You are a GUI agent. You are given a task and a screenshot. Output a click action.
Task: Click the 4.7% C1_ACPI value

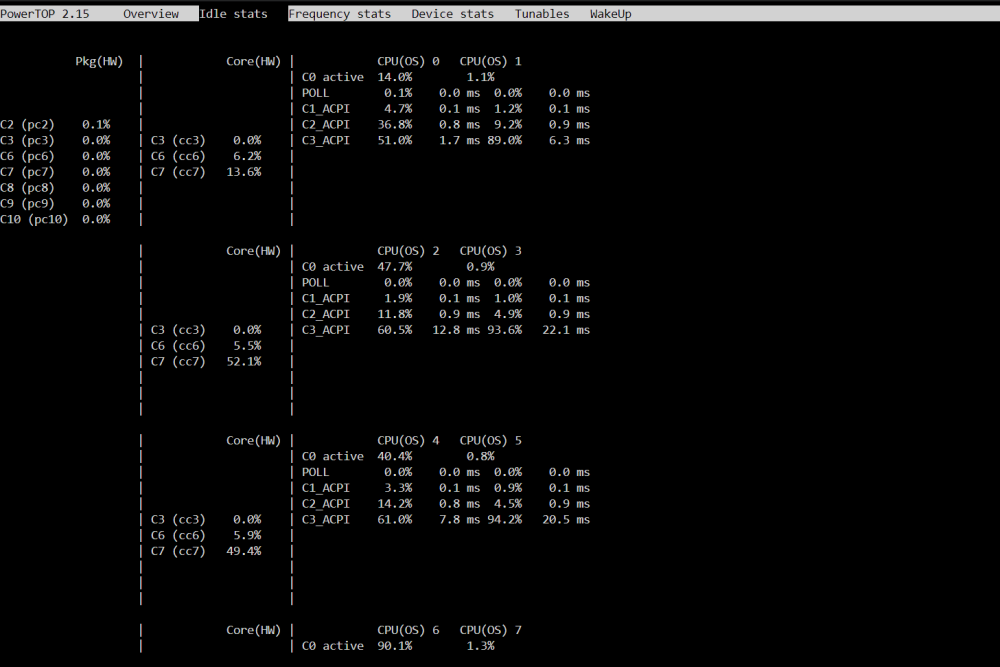398,109
